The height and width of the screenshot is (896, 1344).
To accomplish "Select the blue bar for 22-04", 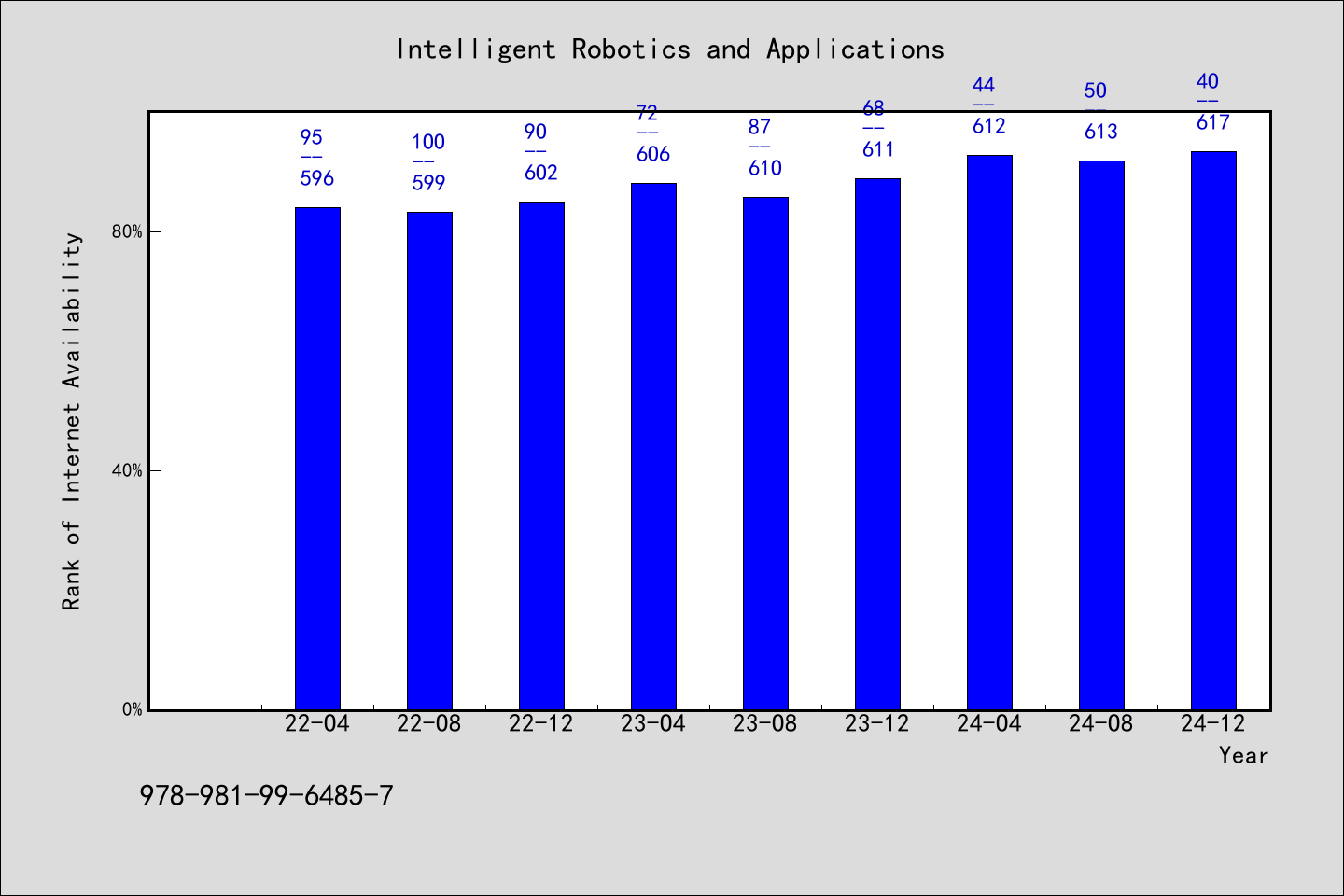I will pos(317,458).
